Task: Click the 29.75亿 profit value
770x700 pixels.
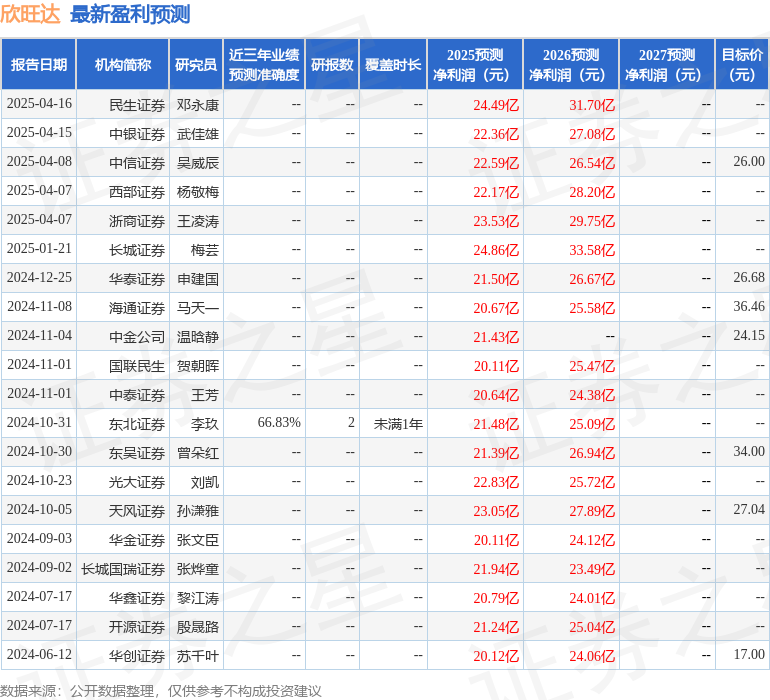Action: pos(592,221)
